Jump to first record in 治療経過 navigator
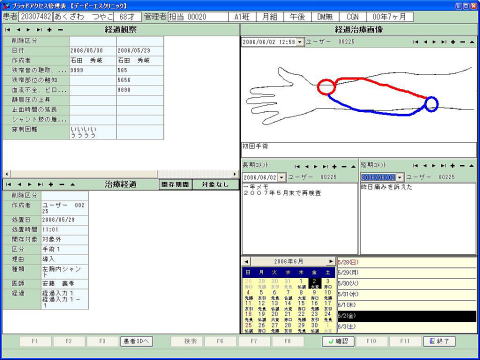Viewport: 480px width, 360px height. 9,184
